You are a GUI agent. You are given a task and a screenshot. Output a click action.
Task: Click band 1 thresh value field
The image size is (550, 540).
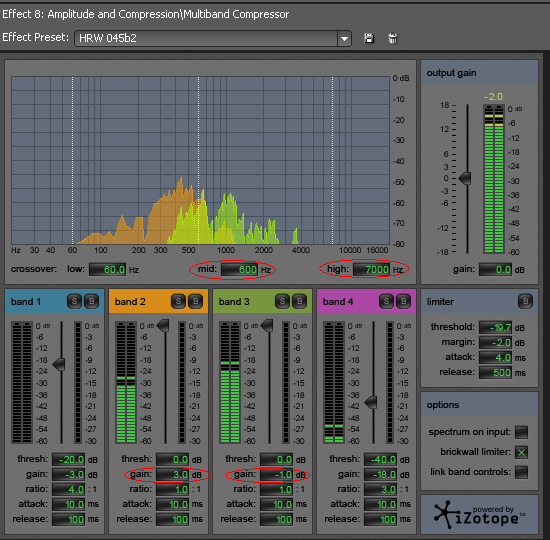tap(68, 459)
